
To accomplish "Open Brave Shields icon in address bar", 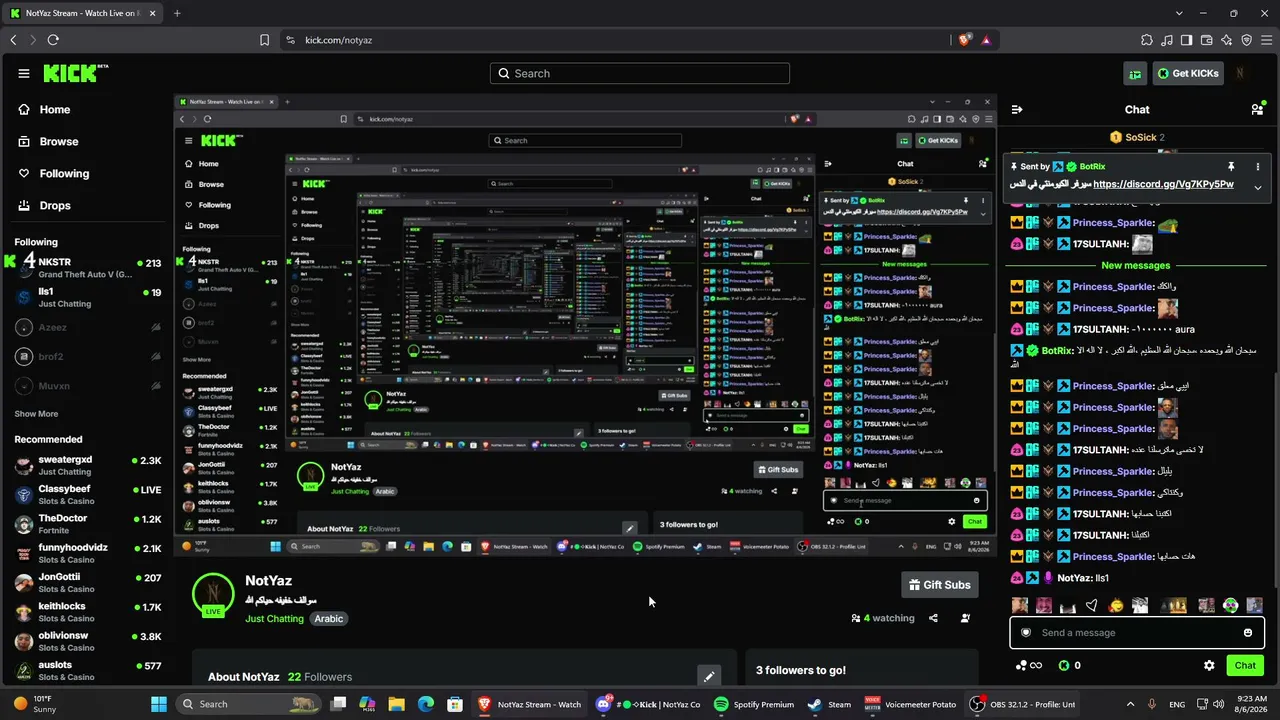I will [964, 40].
